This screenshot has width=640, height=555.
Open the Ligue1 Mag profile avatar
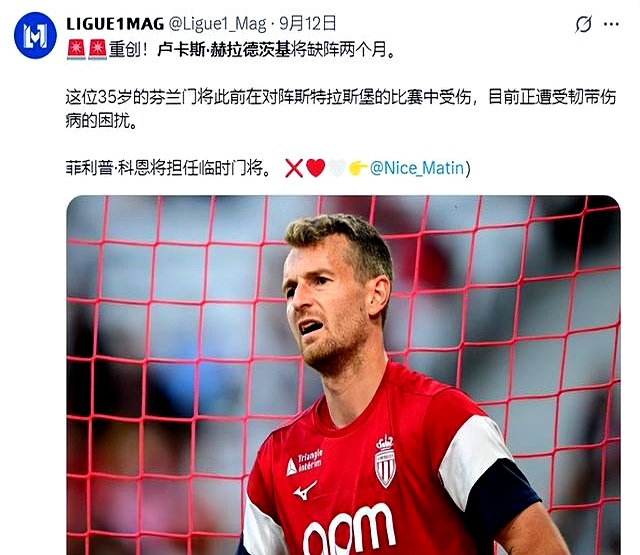(35, 35)
